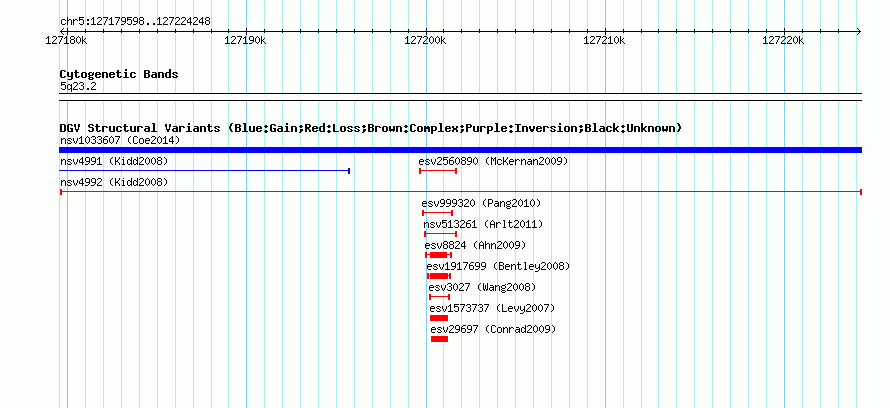Select the blue nsv1033607 gain bar
The image size is (890, 408).
[x=460, y=150]
